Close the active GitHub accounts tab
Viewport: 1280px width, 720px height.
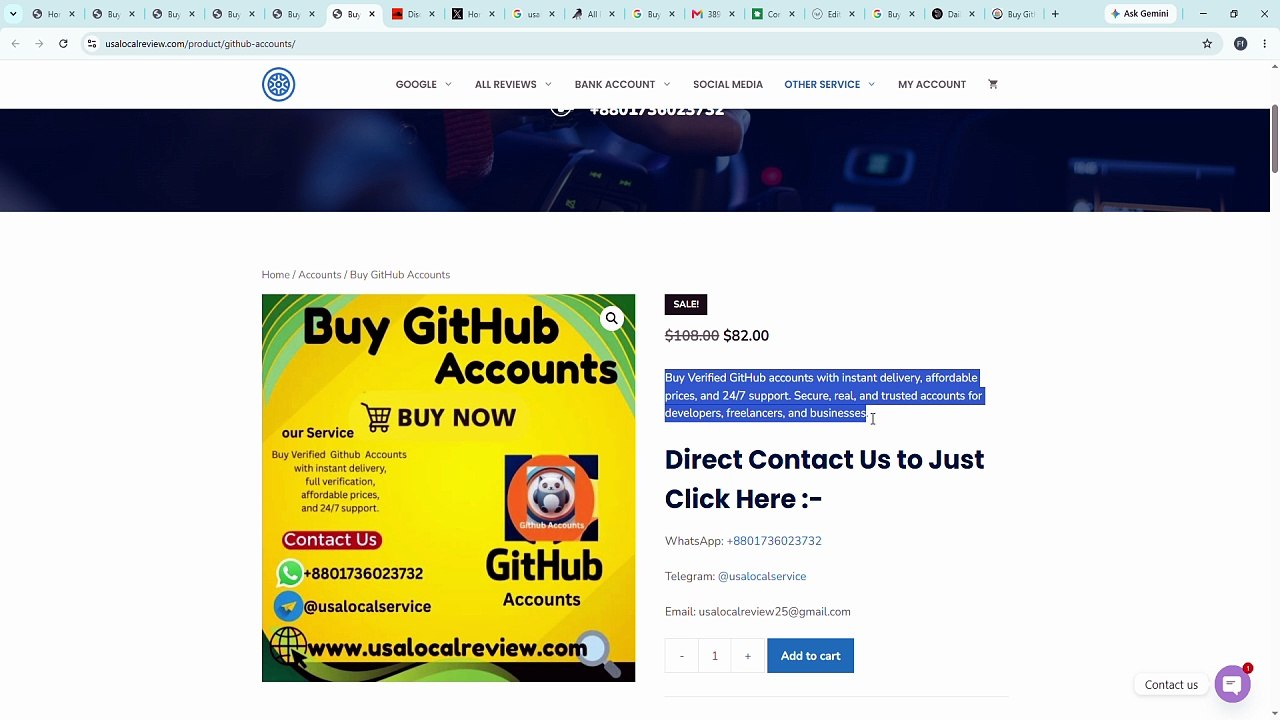click(372, 14)
